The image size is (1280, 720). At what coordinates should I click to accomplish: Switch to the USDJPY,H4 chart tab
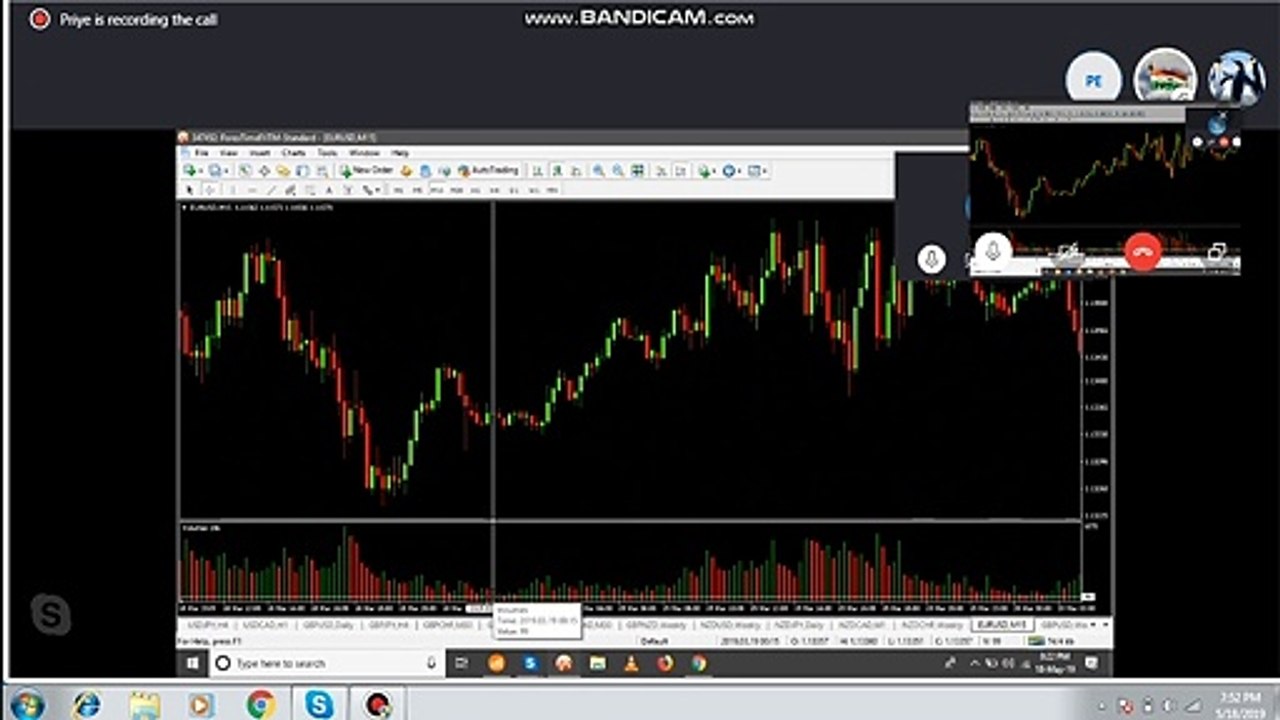(x=208, y=624)
